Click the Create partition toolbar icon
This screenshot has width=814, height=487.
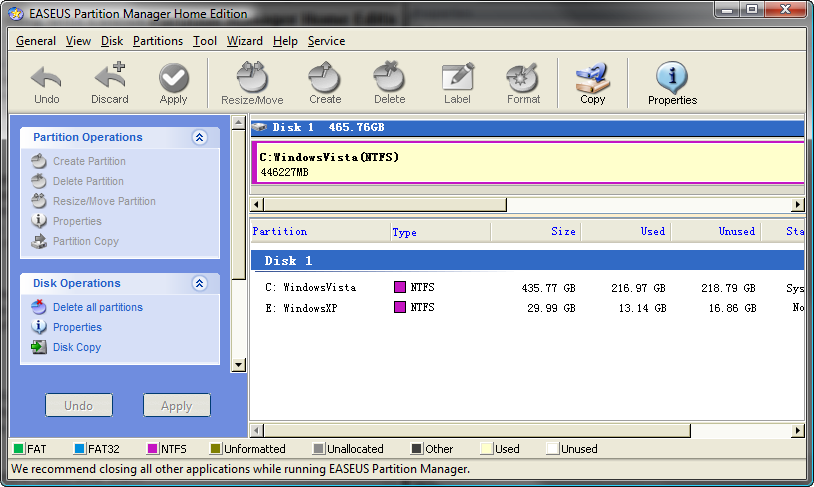(325, 77)
